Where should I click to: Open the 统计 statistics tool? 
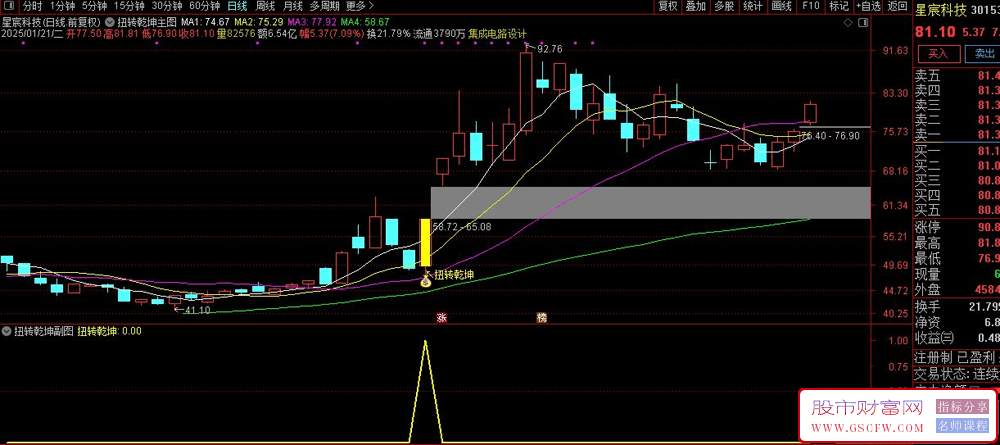753,6
